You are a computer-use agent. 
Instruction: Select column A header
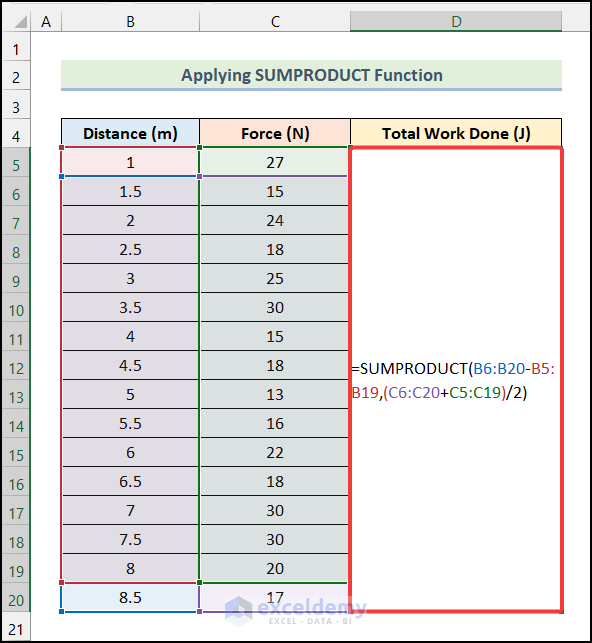(46, 21)
